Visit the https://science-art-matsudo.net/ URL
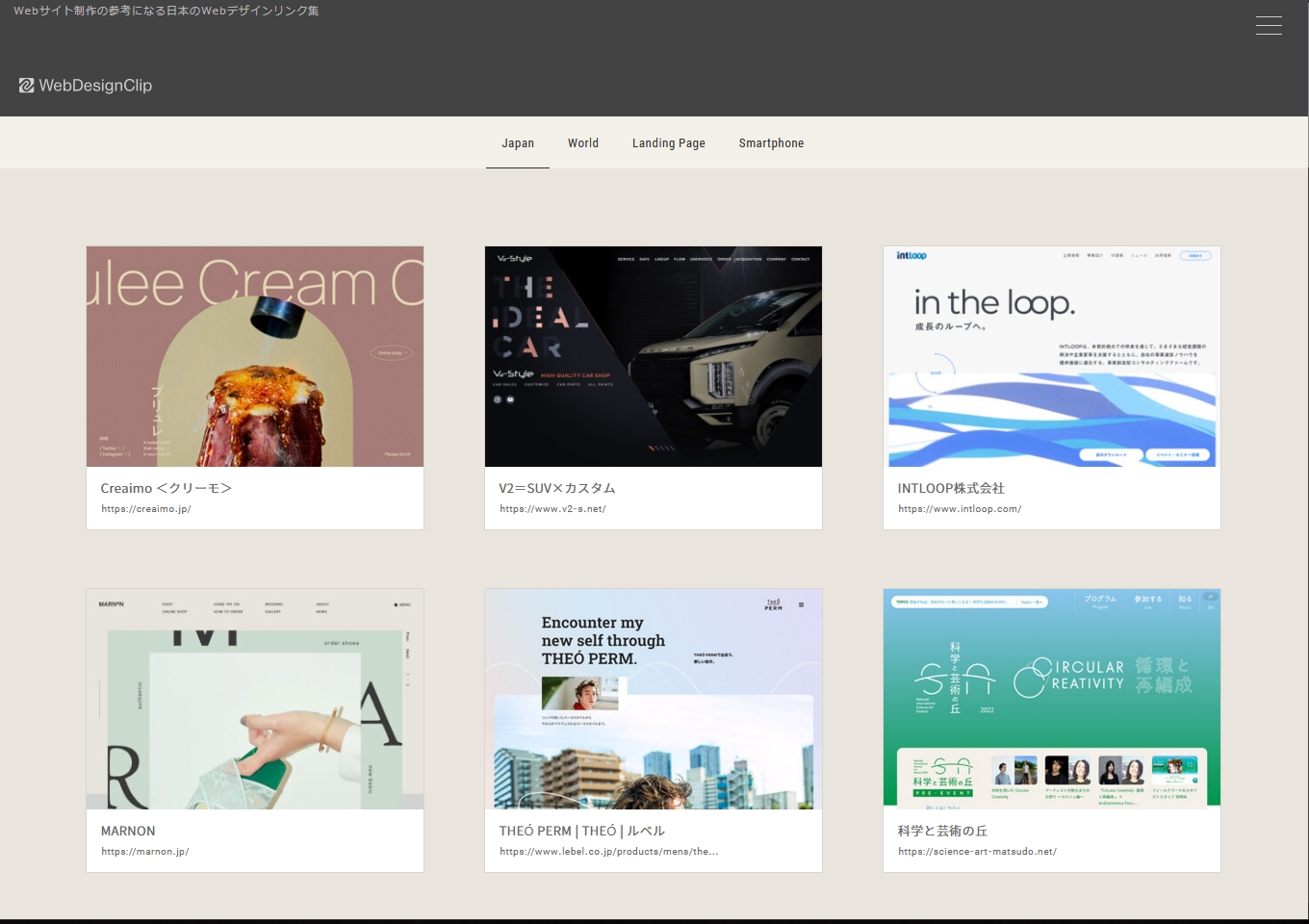The image size is (1309, 924). (x=977, y=852)
